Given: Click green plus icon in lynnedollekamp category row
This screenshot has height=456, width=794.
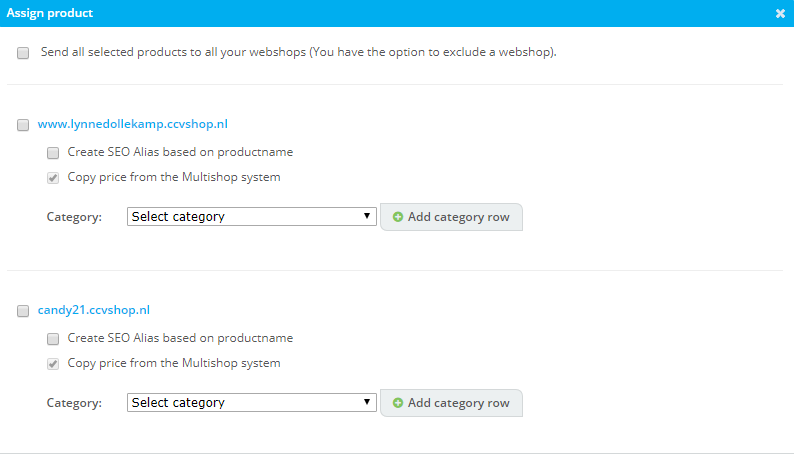Looking at the screenshot, I should [x=398, y=217].
